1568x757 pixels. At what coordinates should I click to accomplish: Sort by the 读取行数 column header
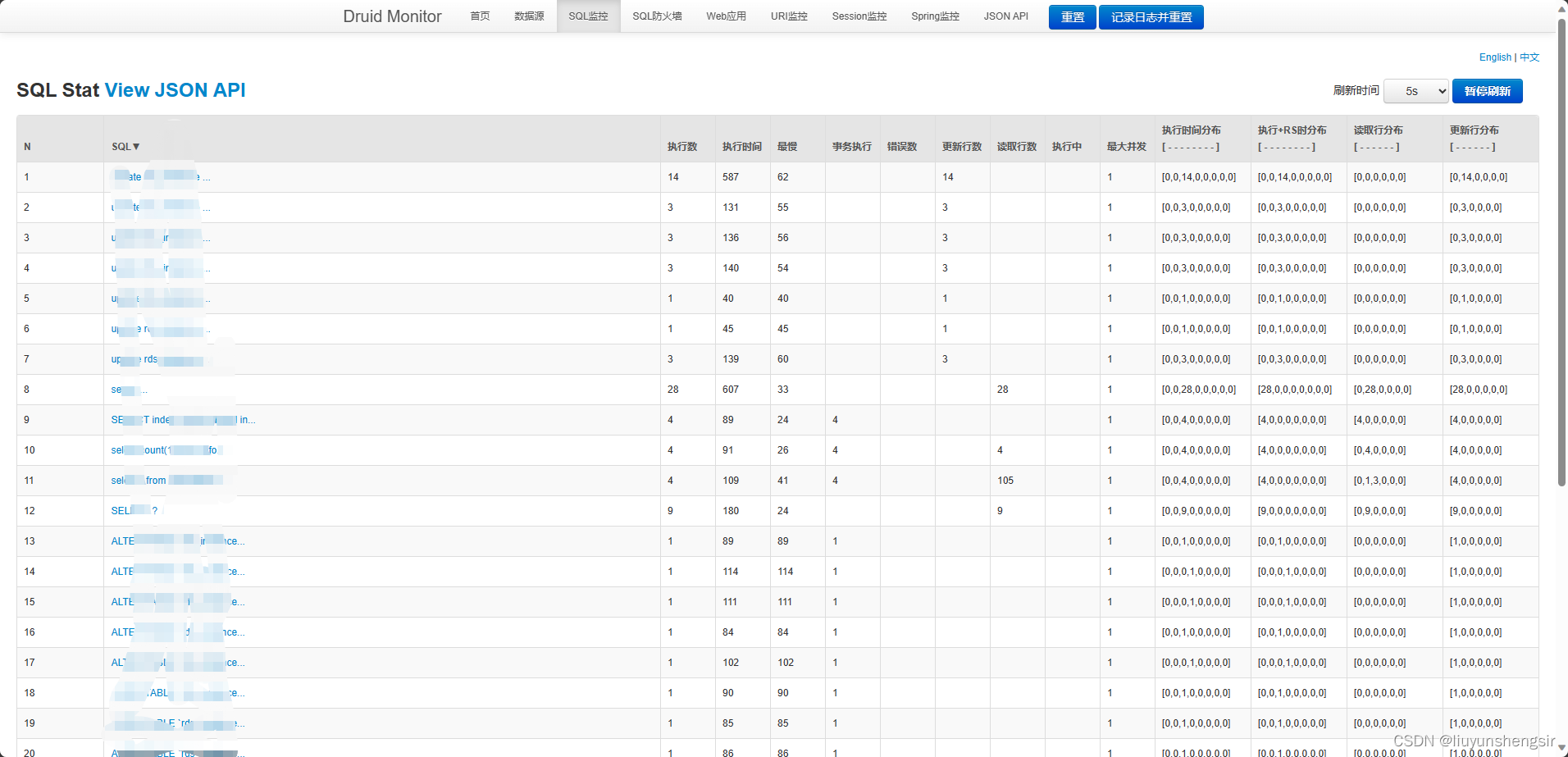[x=1016, y=147]
